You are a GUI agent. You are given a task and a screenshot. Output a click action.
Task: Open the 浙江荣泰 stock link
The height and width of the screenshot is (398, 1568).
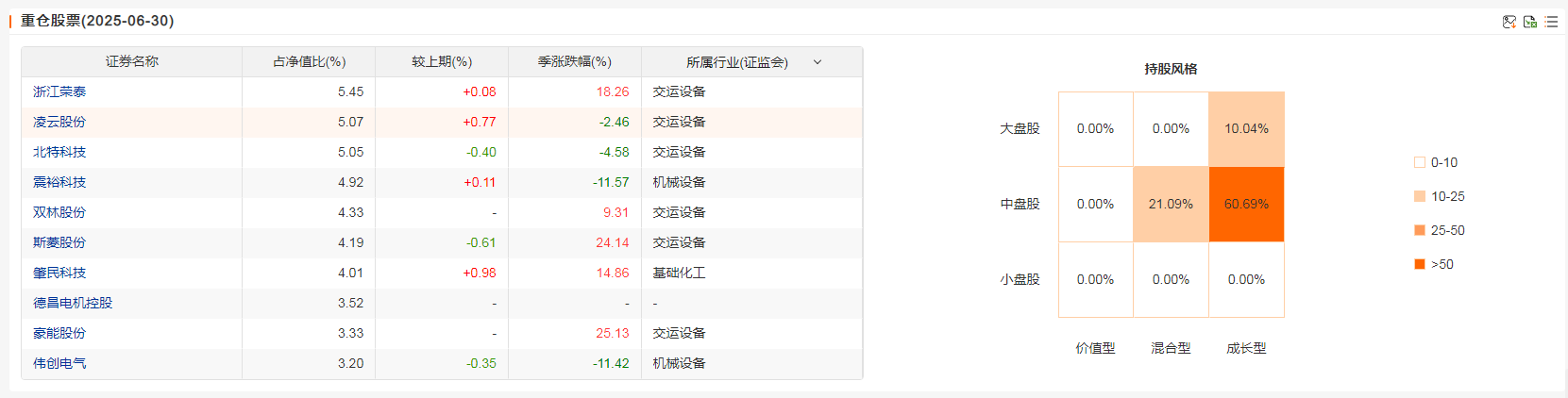point(59,91)
